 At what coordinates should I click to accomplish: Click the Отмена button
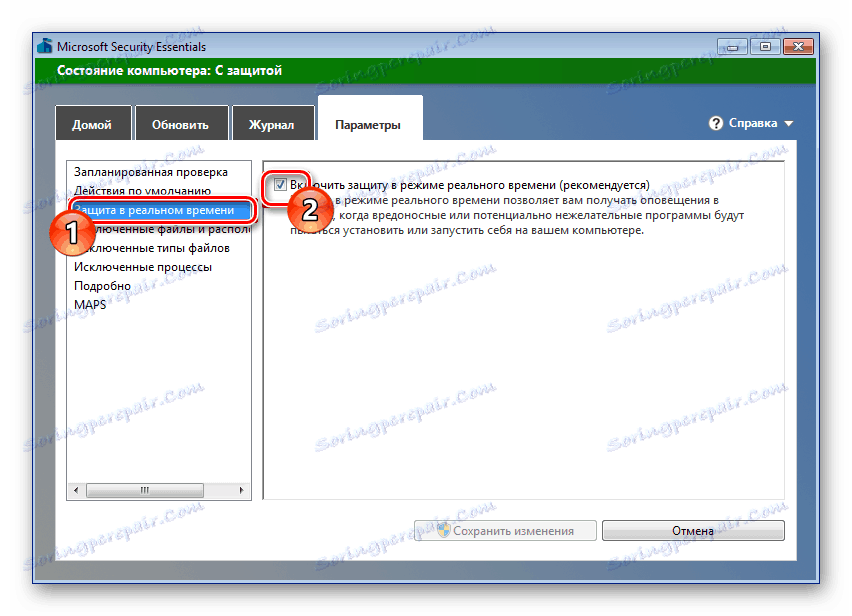pyautogui.click(x=693, y=531)
